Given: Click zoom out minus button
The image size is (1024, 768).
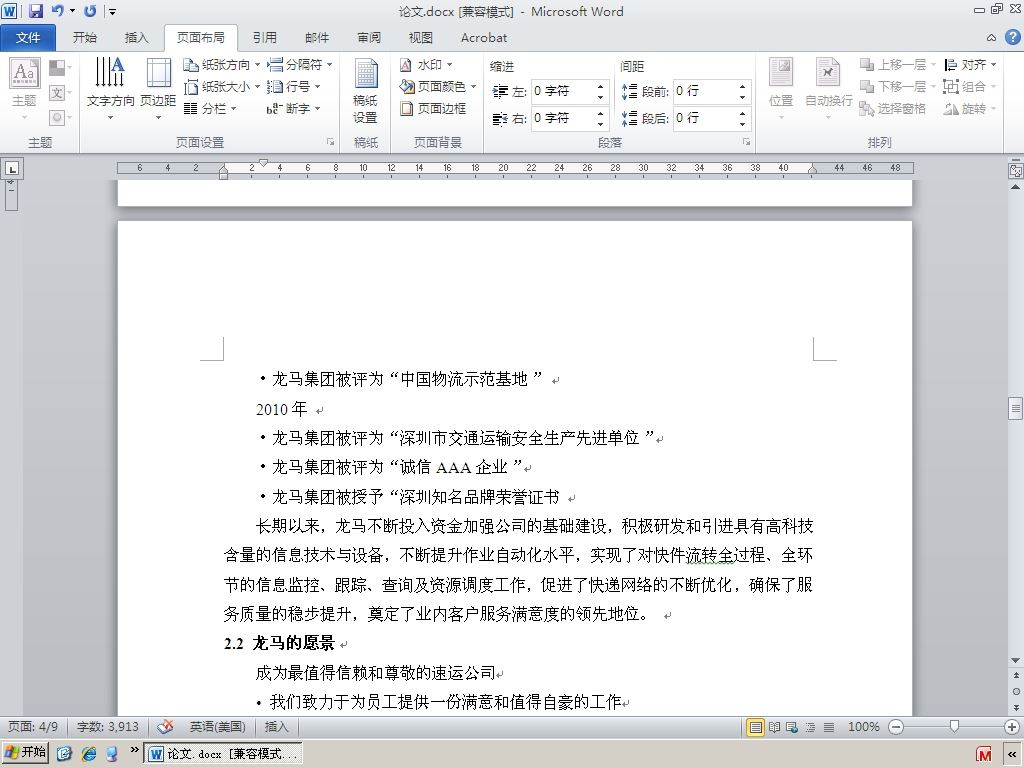Looking at the screenshot, I should pos(896,727).
